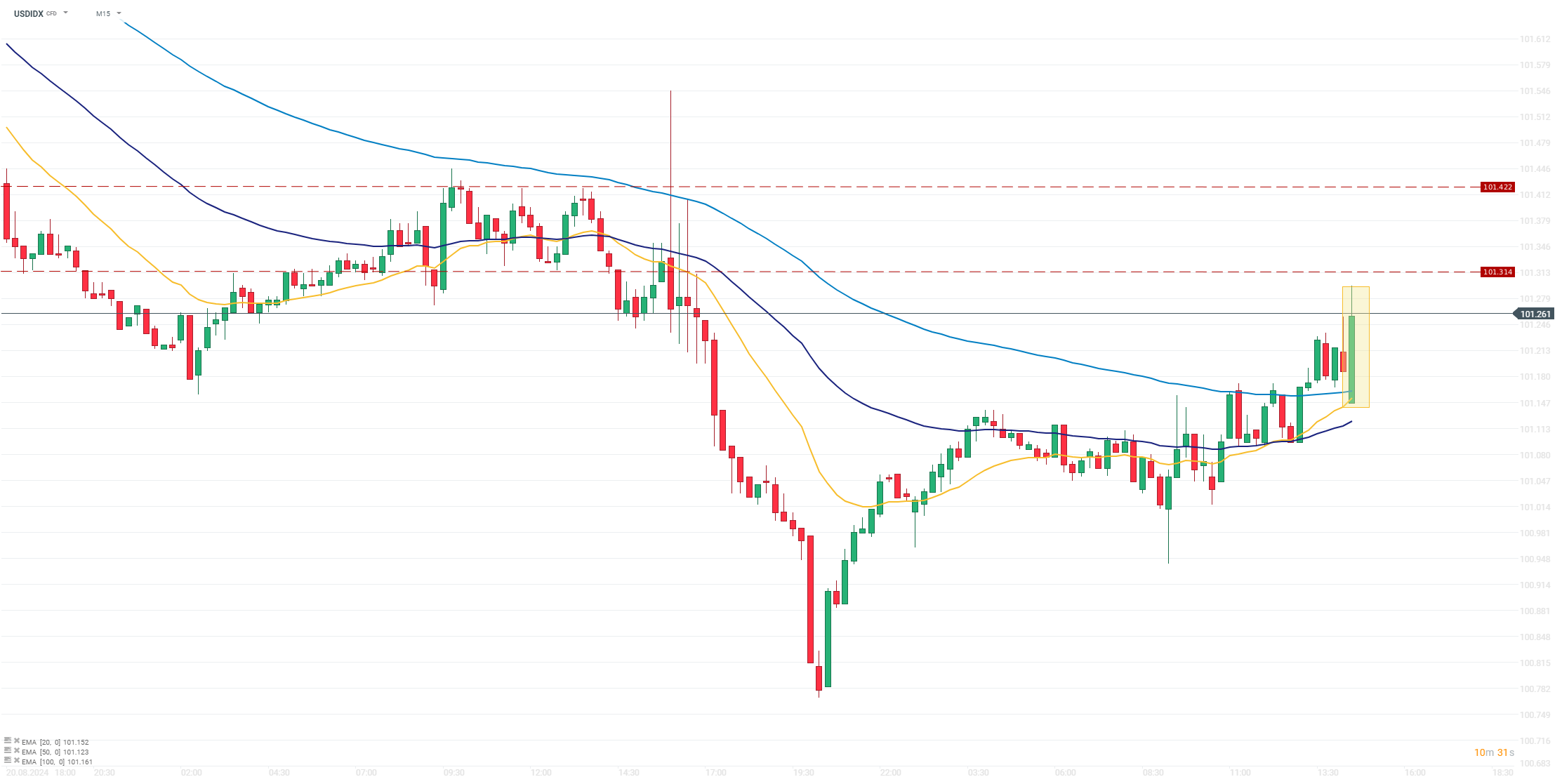Image resolution: width=1562 pixels, height=784 pixels.
Task: Open settings for the EMA 50 indicator
Action: tap(8, 752)
